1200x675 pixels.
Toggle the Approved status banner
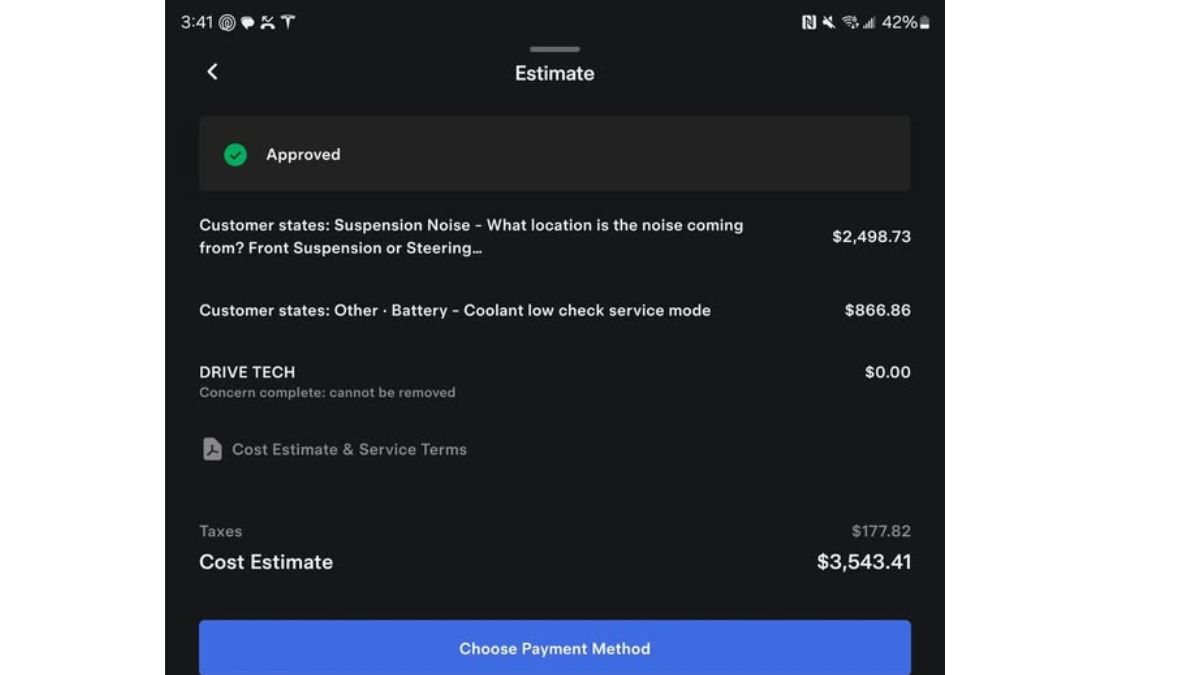[x=555, y=154]
